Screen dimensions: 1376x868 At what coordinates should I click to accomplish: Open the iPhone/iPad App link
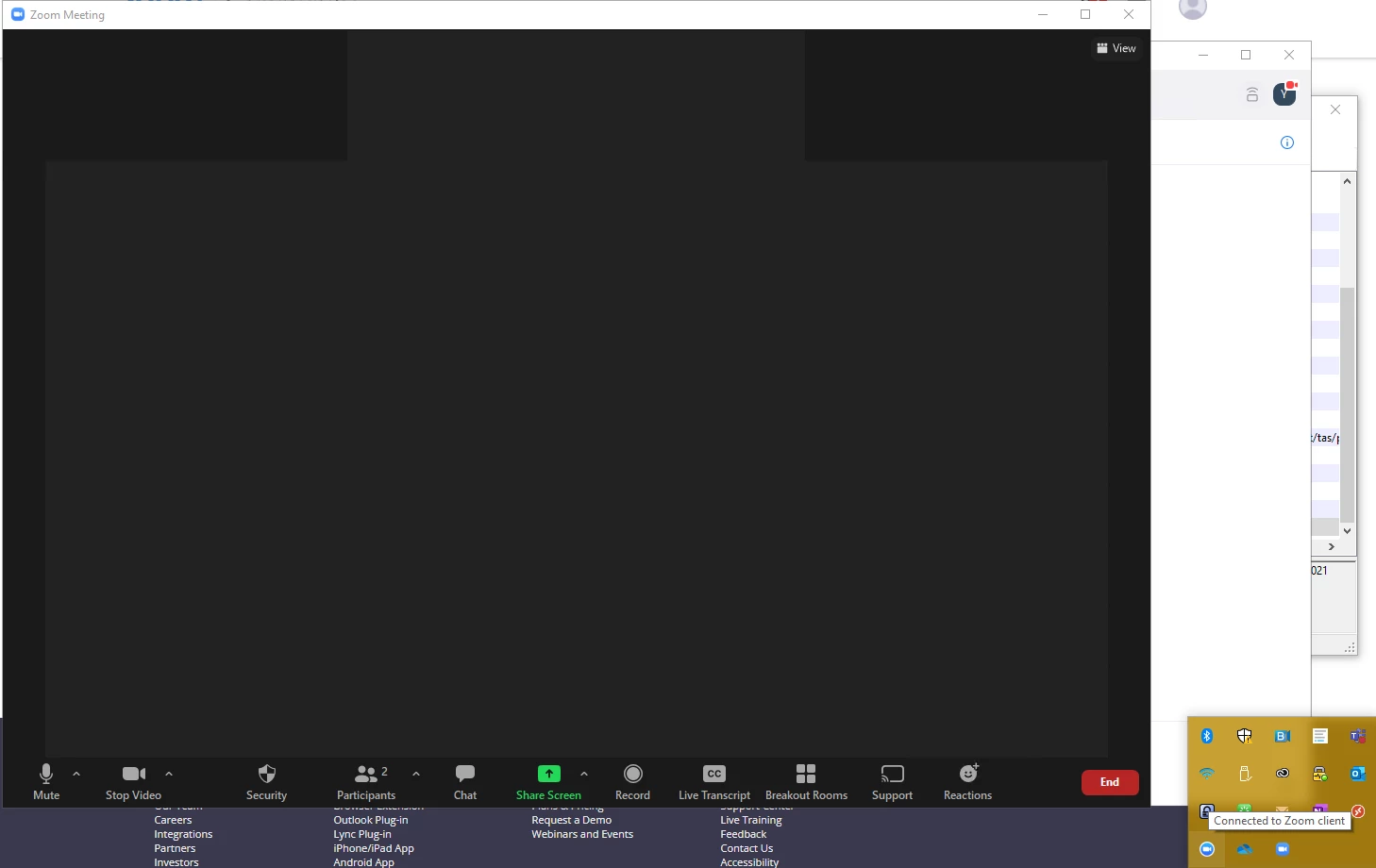374,848
